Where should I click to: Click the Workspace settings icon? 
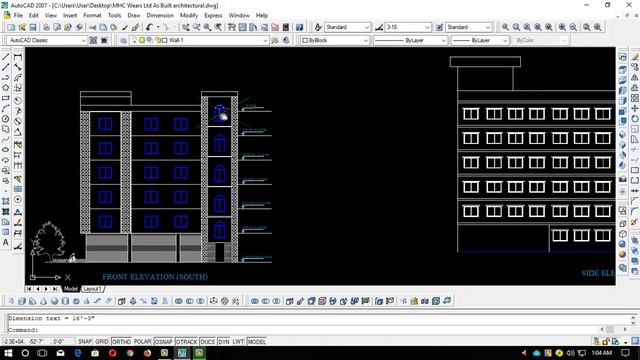click(x=93, y=40)
